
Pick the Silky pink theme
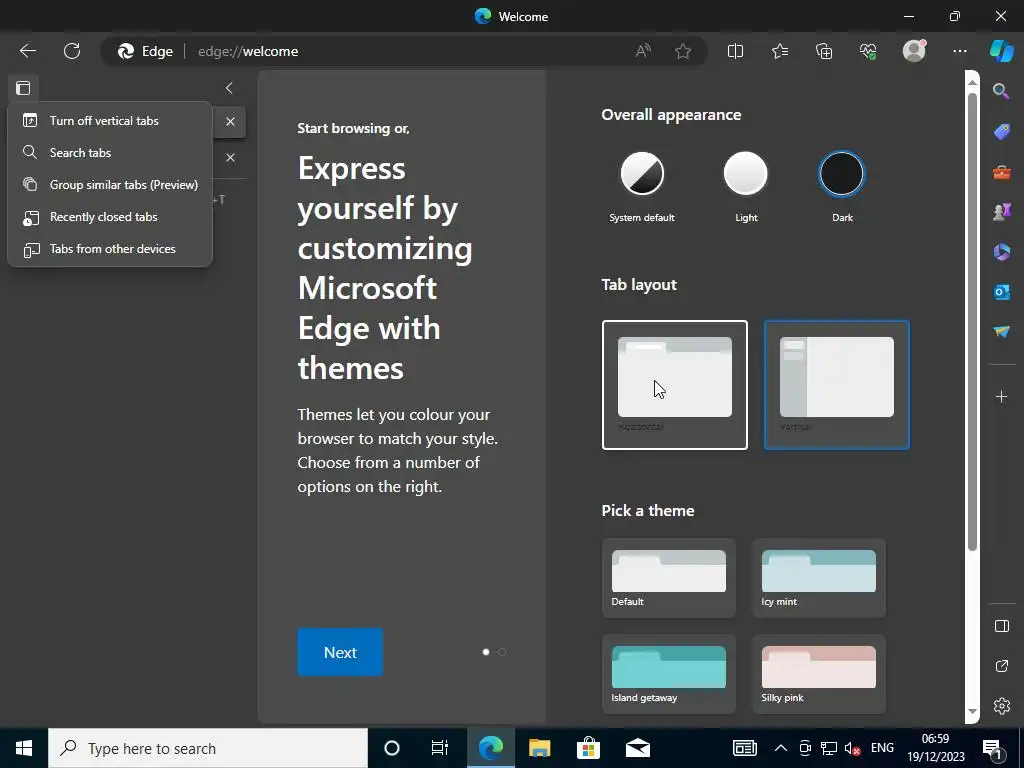coord(819,674)
